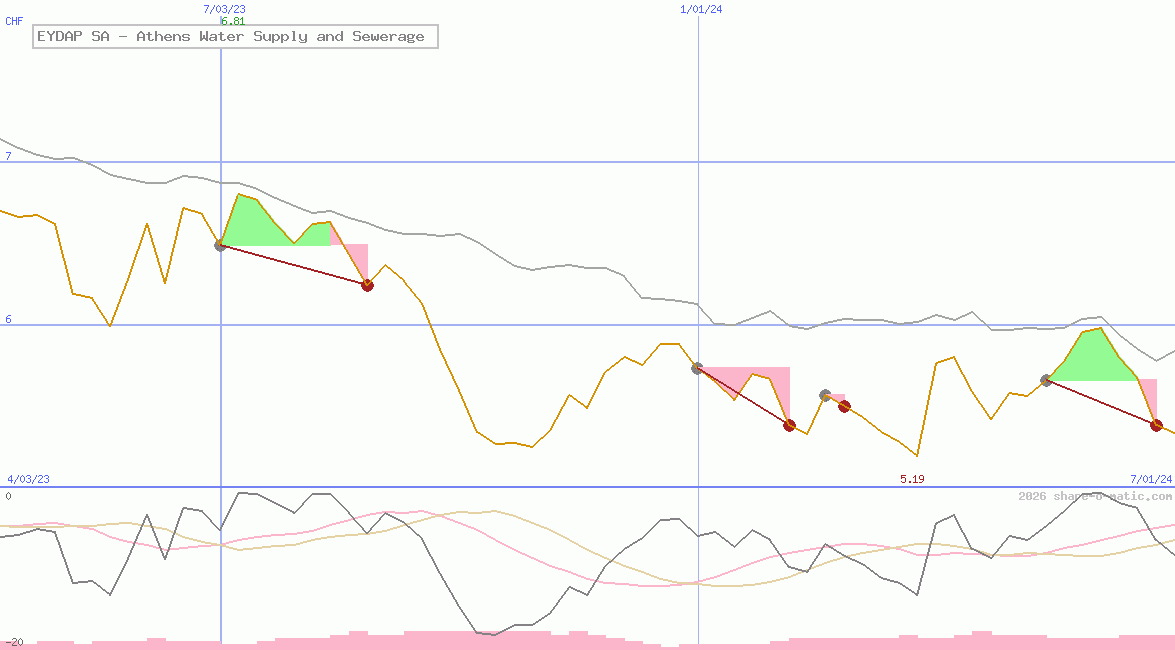Click the red marker of the shortest trade segment

(x=844, y=406)
